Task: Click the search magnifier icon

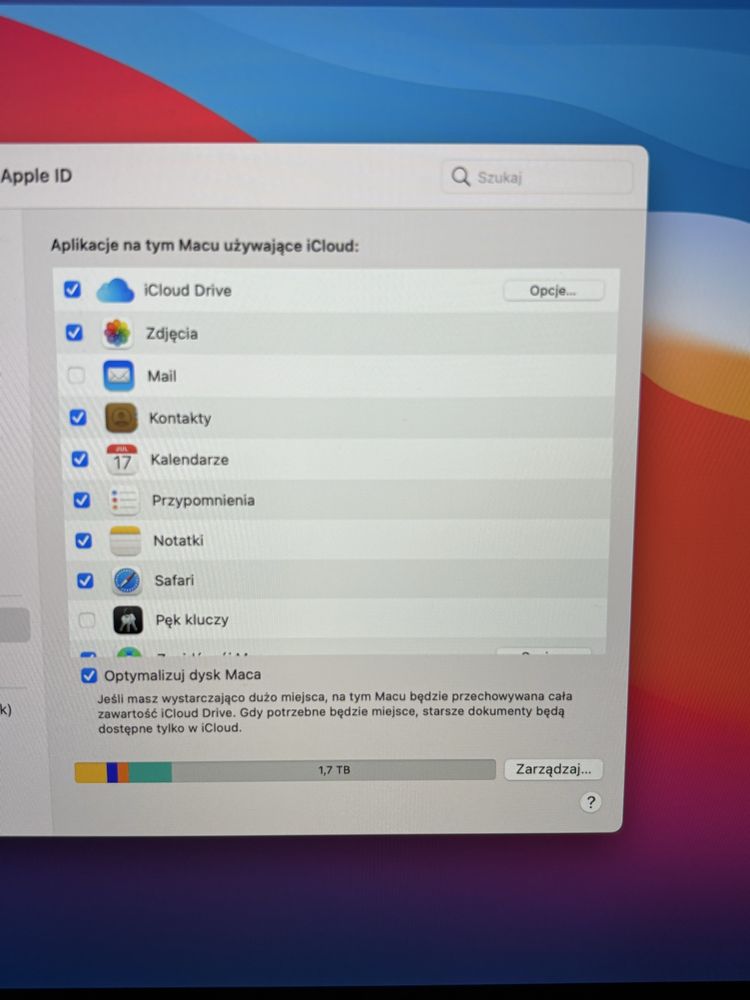Action: point(460,176)
